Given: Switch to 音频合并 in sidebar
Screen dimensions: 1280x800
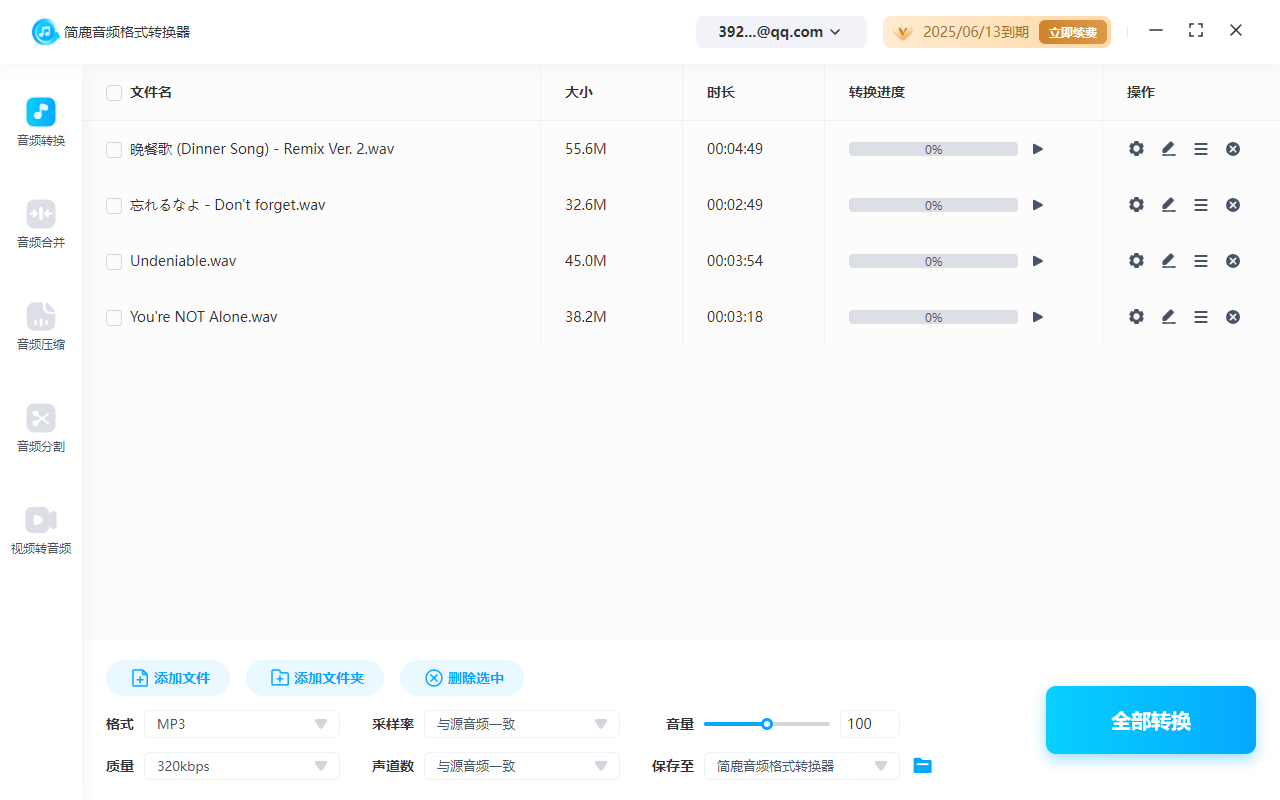Looking at the screenshot, I should tap(41, 224).
